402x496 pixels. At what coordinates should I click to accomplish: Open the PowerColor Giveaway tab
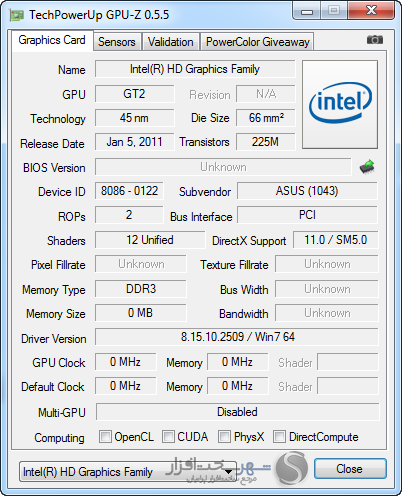coord(258,42)
